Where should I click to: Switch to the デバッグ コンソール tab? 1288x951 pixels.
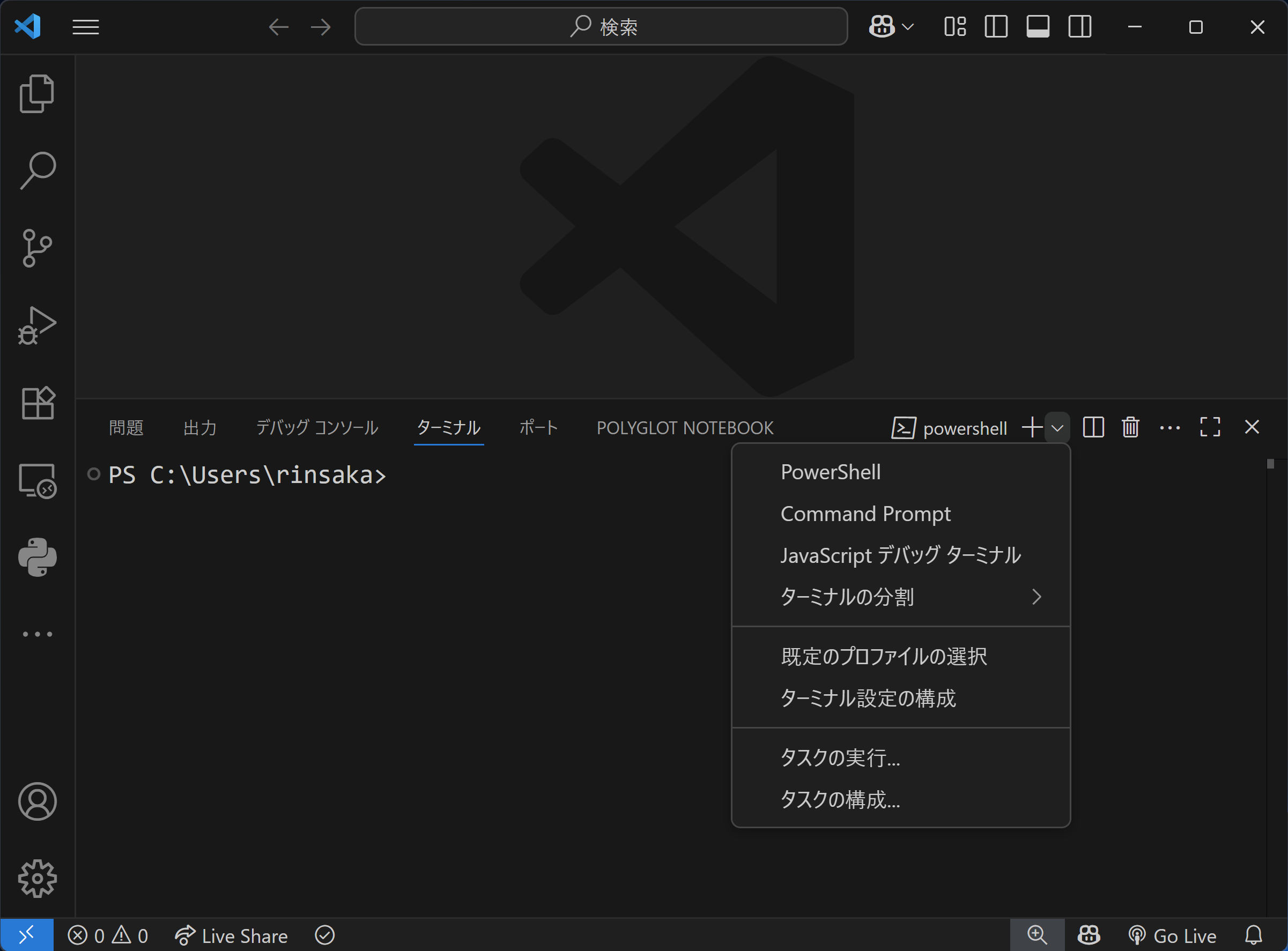(x=317, y=428)
